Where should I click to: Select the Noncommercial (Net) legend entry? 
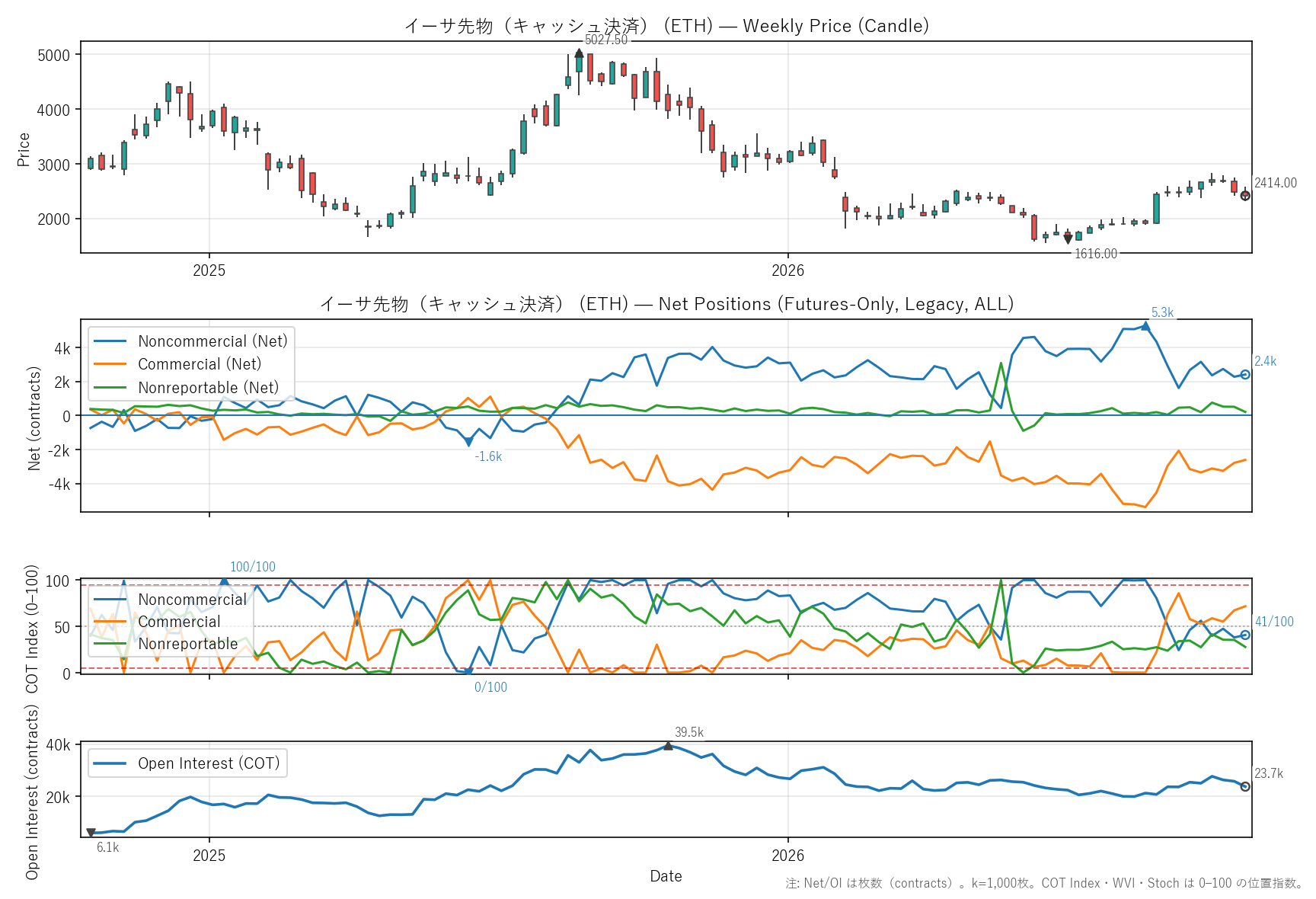pos(190,341)
